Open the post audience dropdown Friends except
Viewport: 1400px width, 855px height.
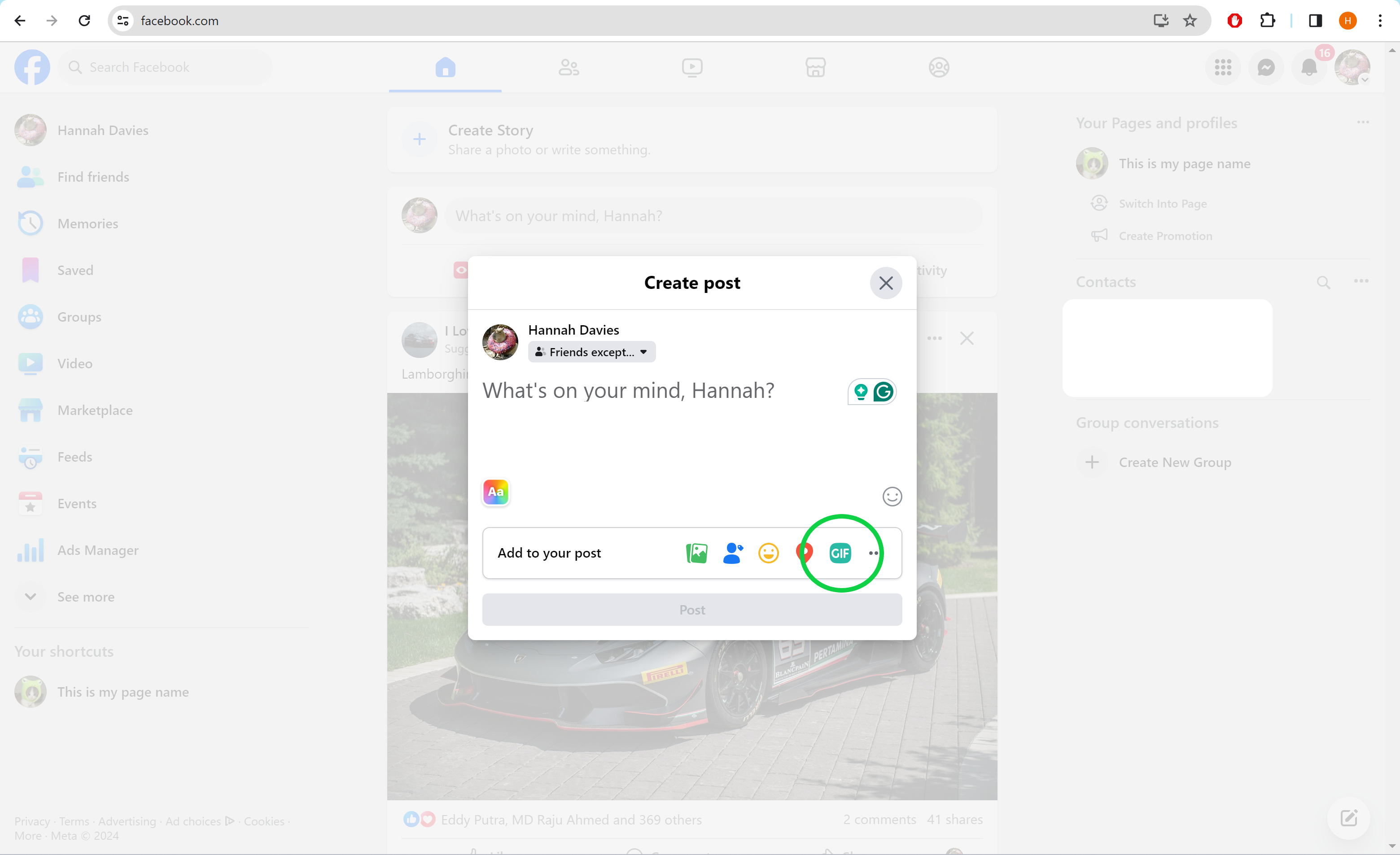pyautogui.click(x=591, y=352)
